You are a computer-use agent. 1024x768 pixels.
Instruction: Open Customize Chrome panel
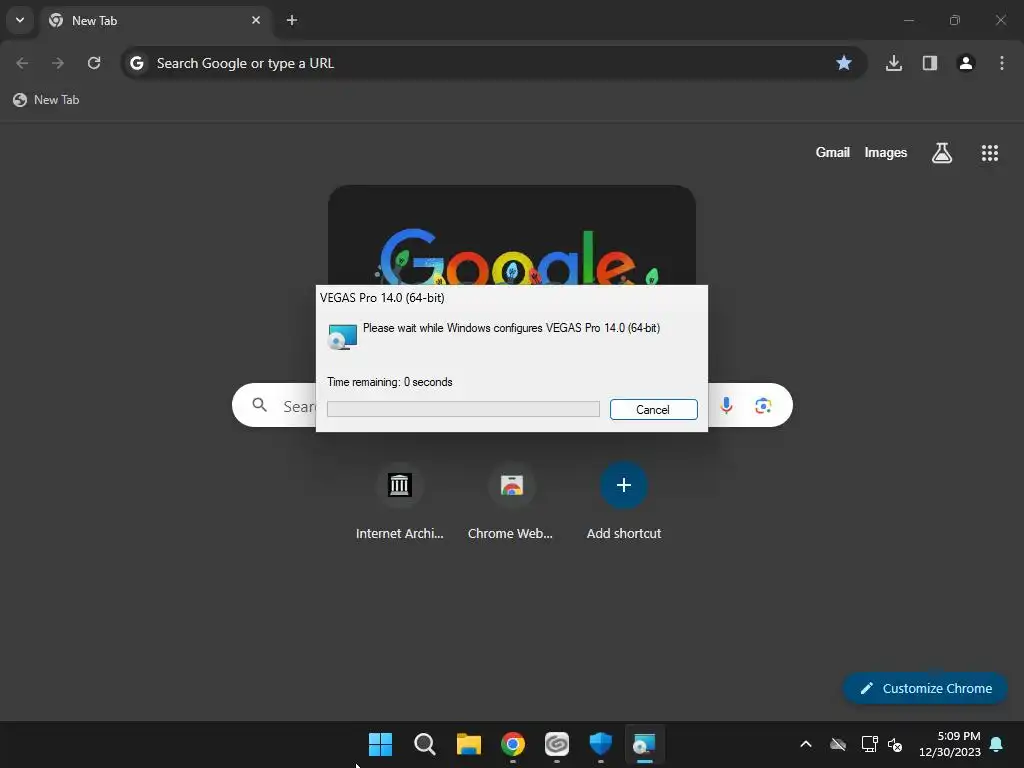coord(925,688)
